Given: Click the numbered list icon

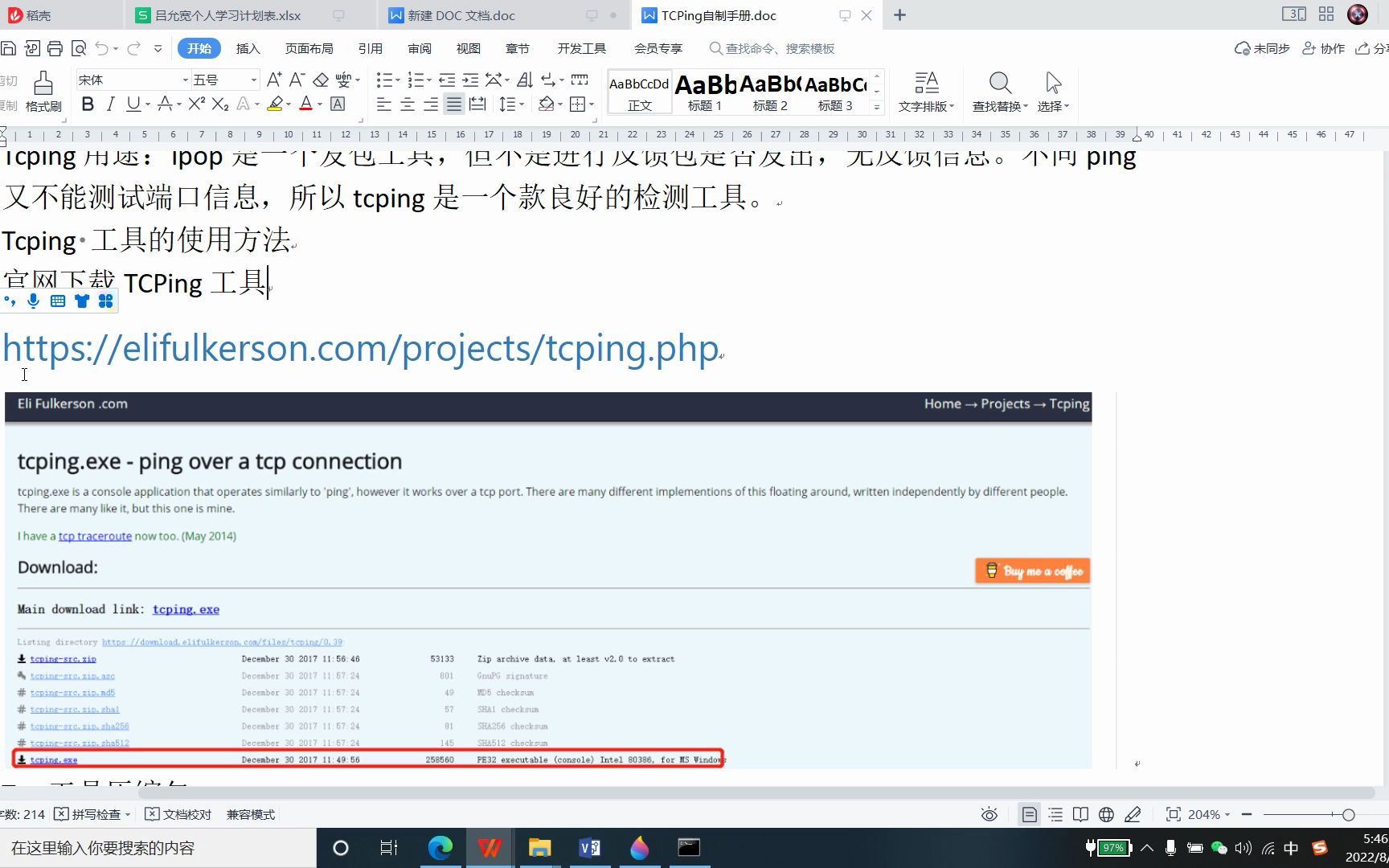Looking at the screenshot, I should coord(416,80).
